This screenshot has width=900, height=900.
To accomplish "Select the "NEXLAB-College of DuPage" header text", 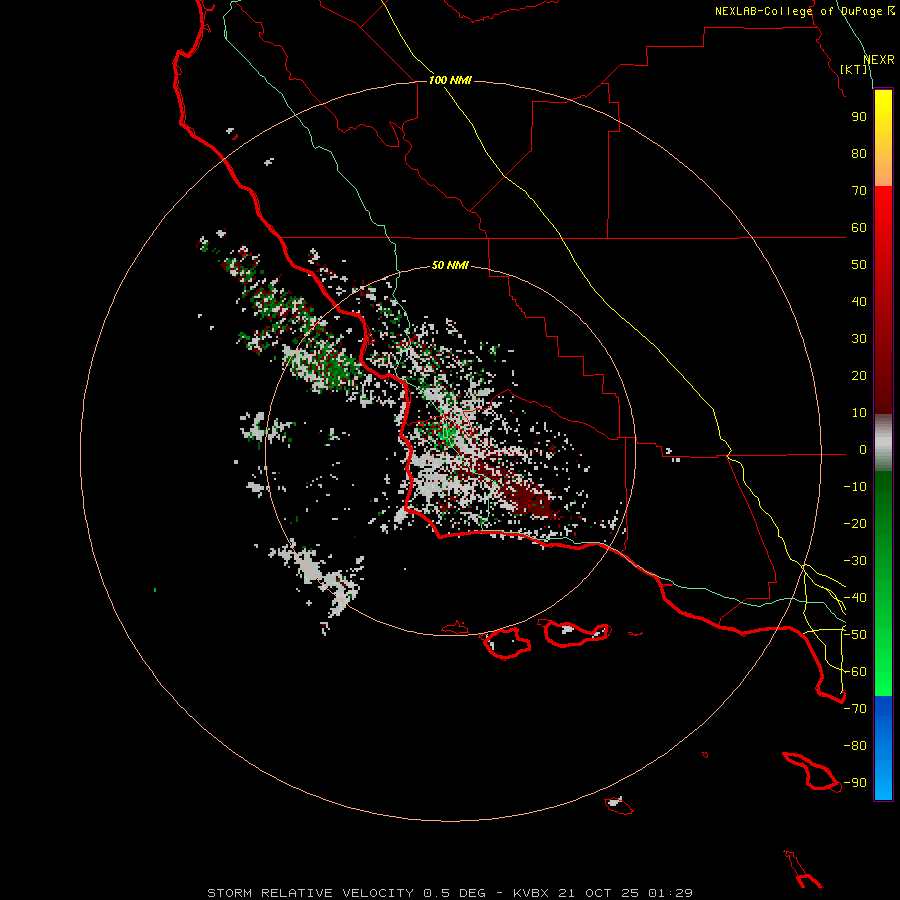I will 799,11.
